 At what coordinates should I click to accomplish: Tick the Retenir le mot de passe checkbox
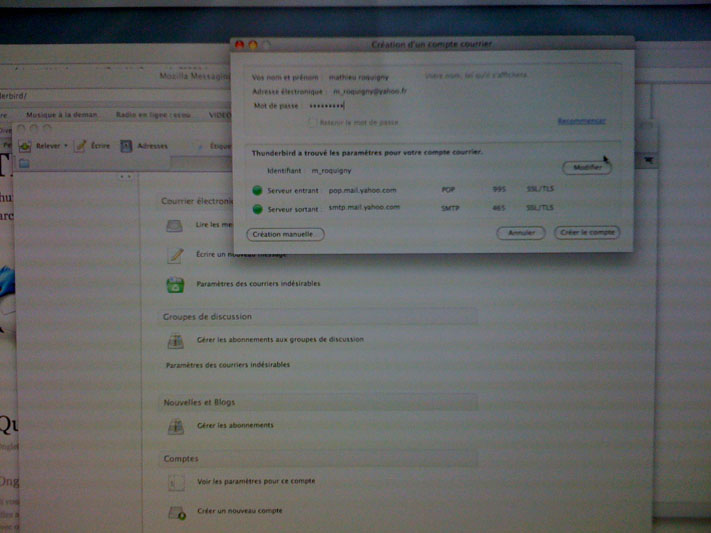click(312, 122)
